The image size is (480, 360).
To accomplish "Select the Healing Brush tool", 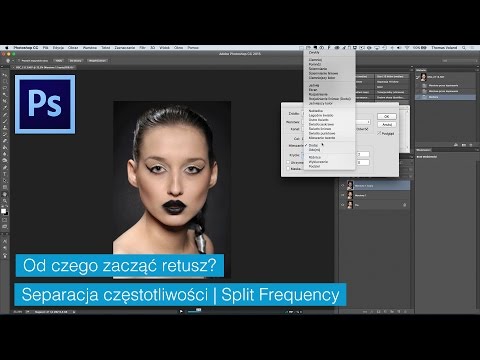I will tap(5, 115).
